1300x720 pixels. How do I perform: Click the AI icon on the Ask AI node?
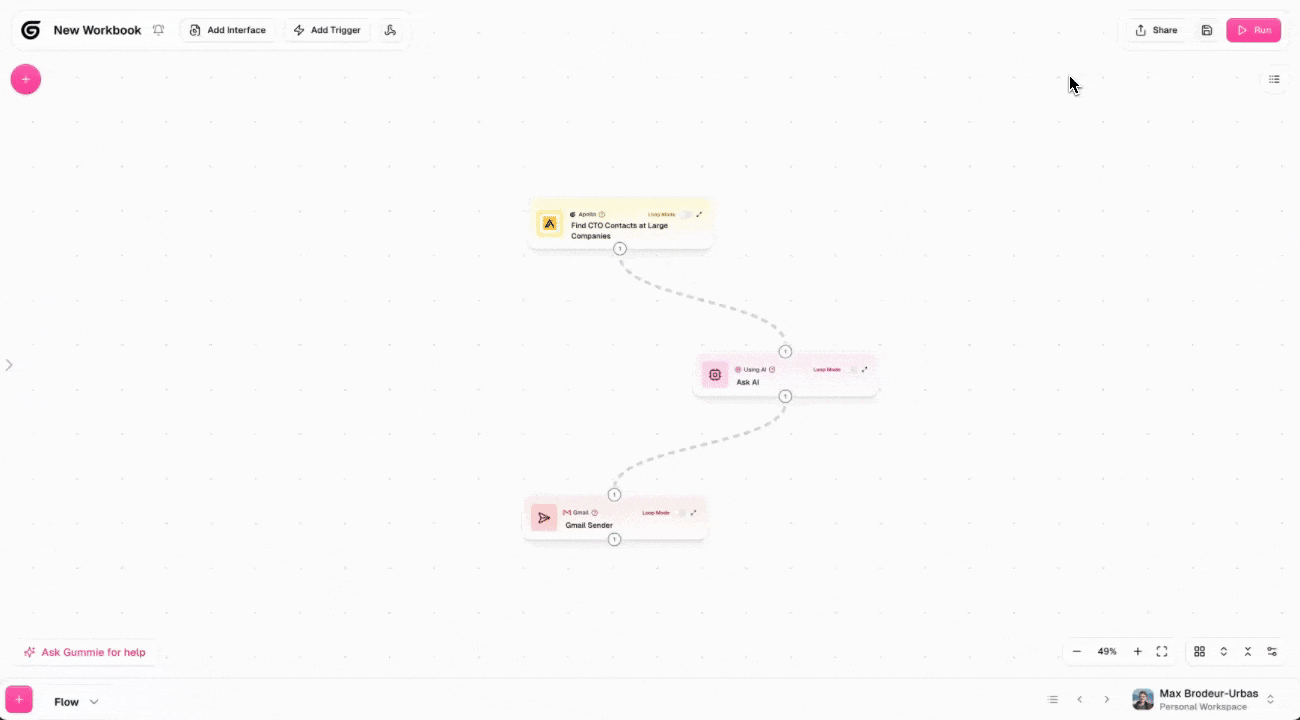(715, 374)
